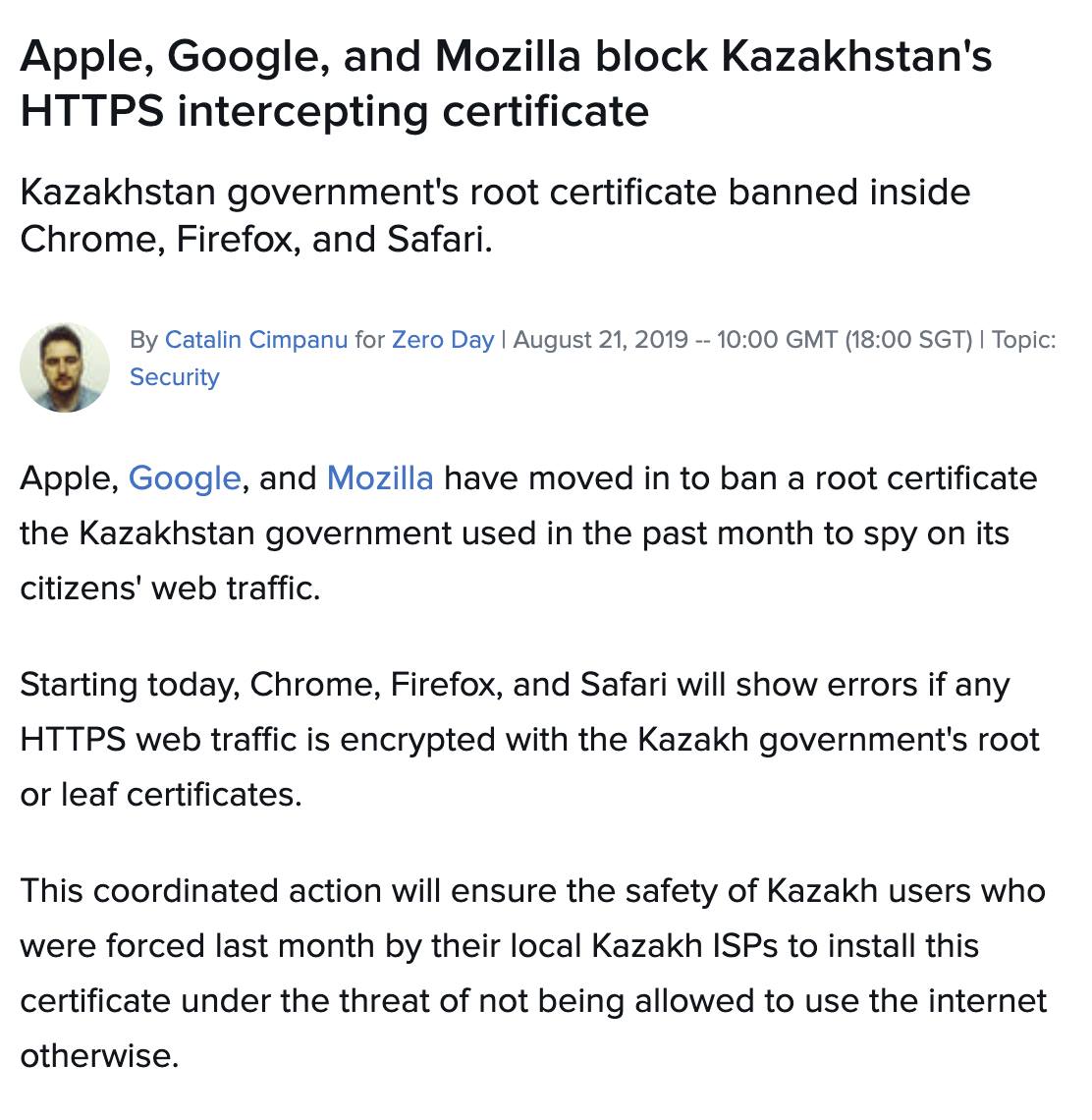Click the author's circular profile photo

point(64,367)
